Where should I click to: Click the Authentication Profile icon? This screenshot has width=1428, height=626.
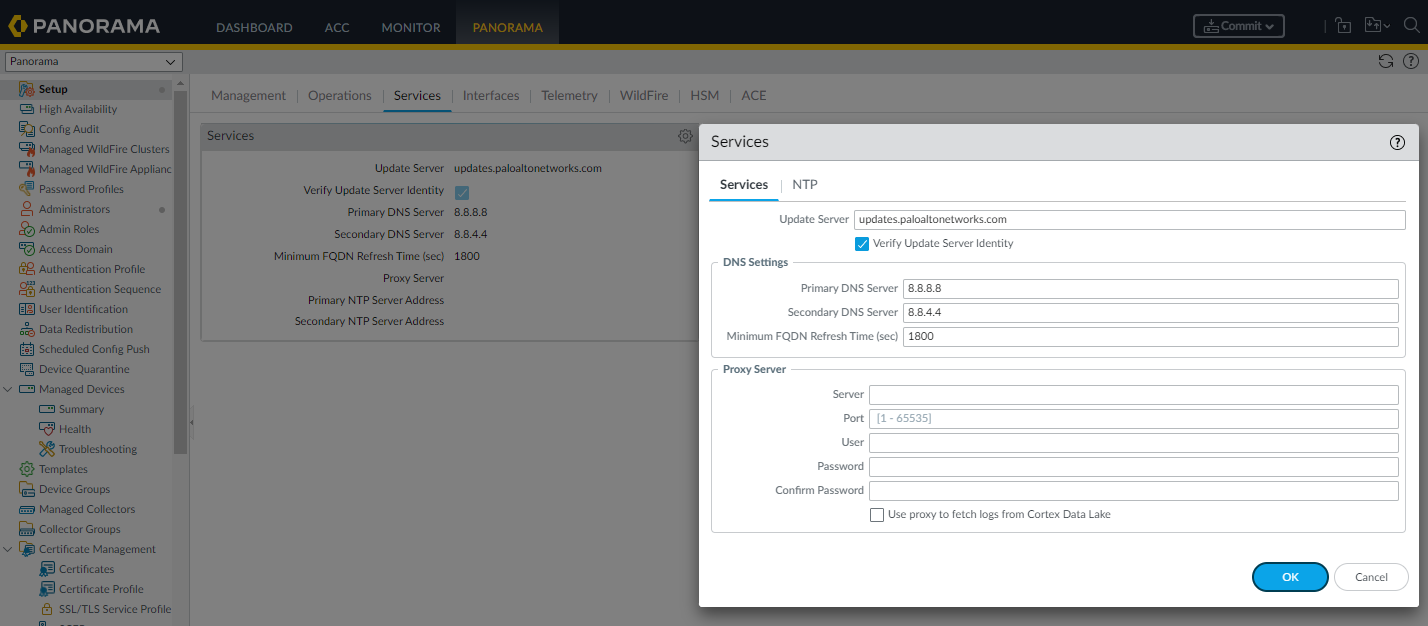pos(27,269)
